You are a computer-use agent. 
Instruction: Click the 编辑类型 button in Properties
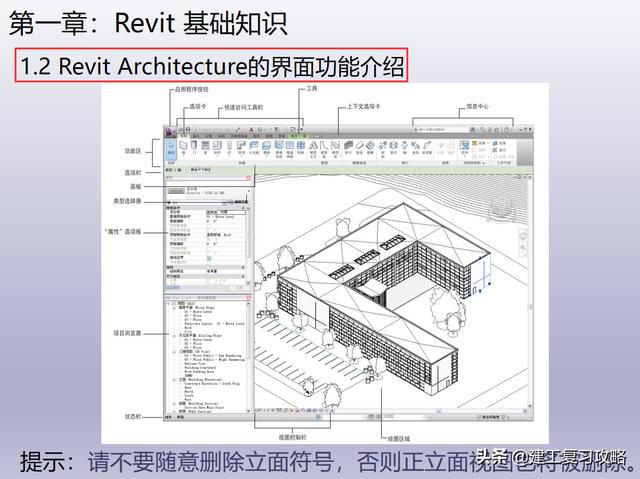[240, 202]
